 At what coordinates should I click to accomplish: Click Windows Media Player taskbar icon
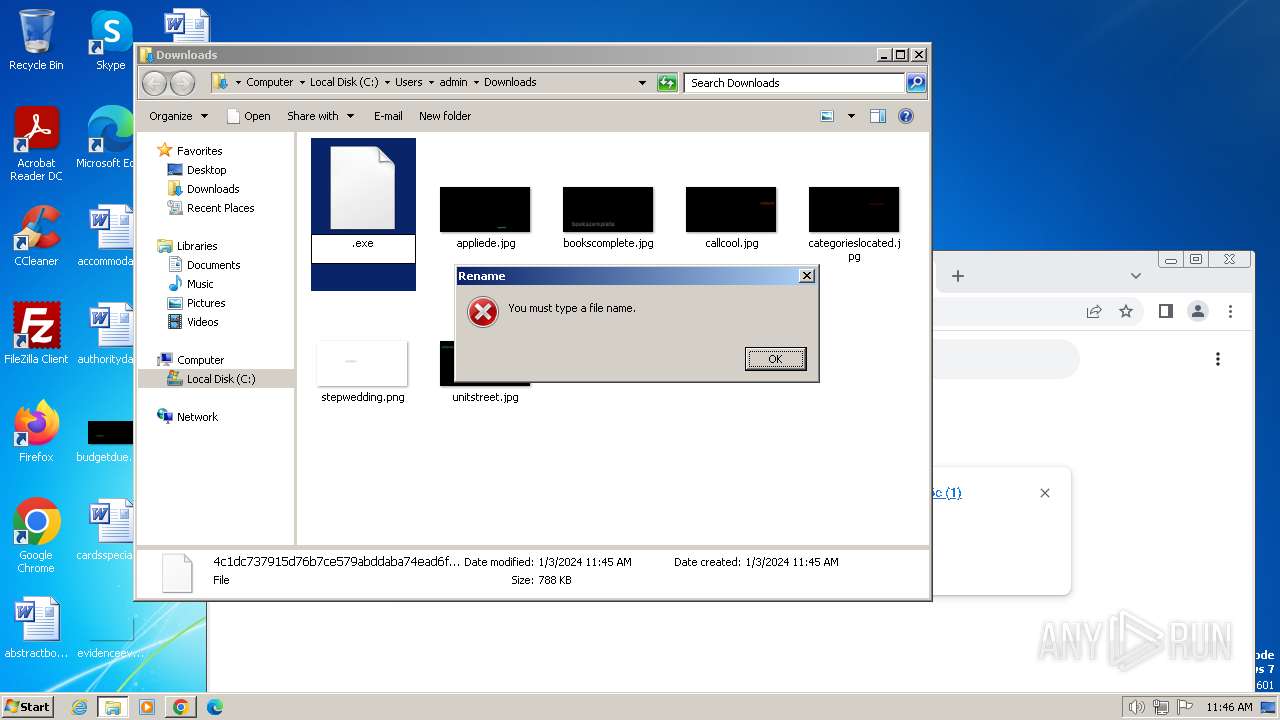pos(146,707)
